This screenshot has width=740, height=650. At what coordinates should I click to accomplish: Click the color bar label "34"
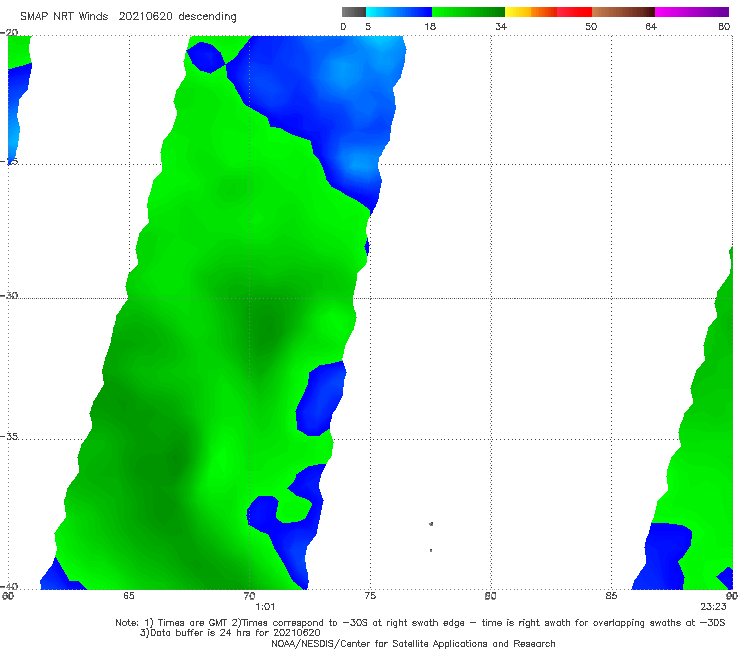[x=501, y=27]
